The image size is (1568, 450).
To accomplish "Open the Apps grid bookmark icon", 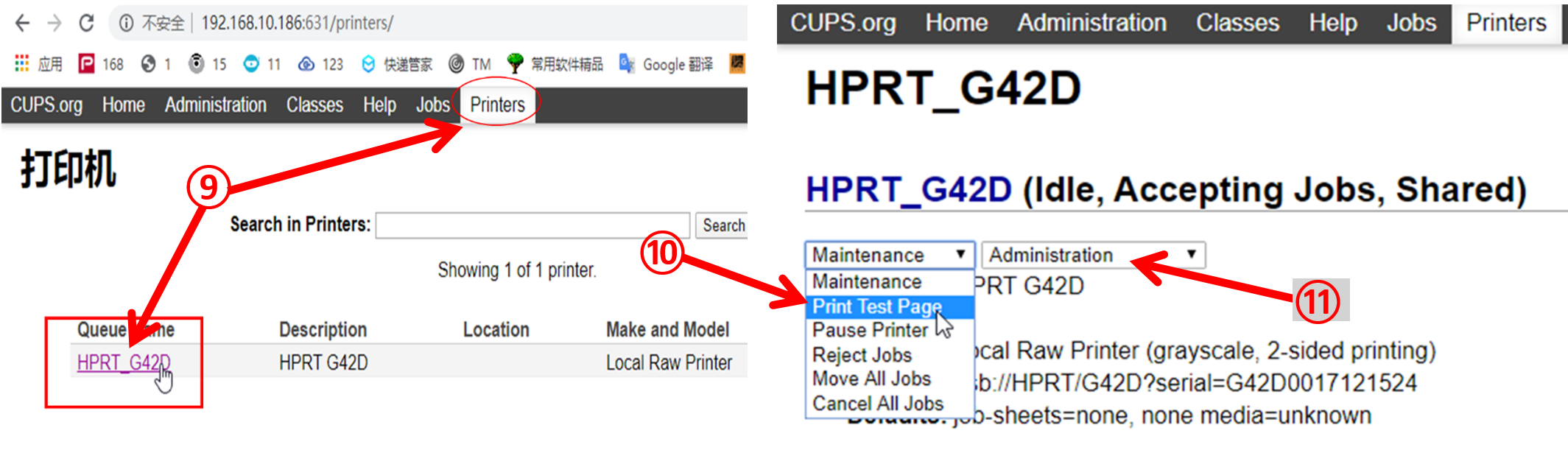I will tap(22, 64).
